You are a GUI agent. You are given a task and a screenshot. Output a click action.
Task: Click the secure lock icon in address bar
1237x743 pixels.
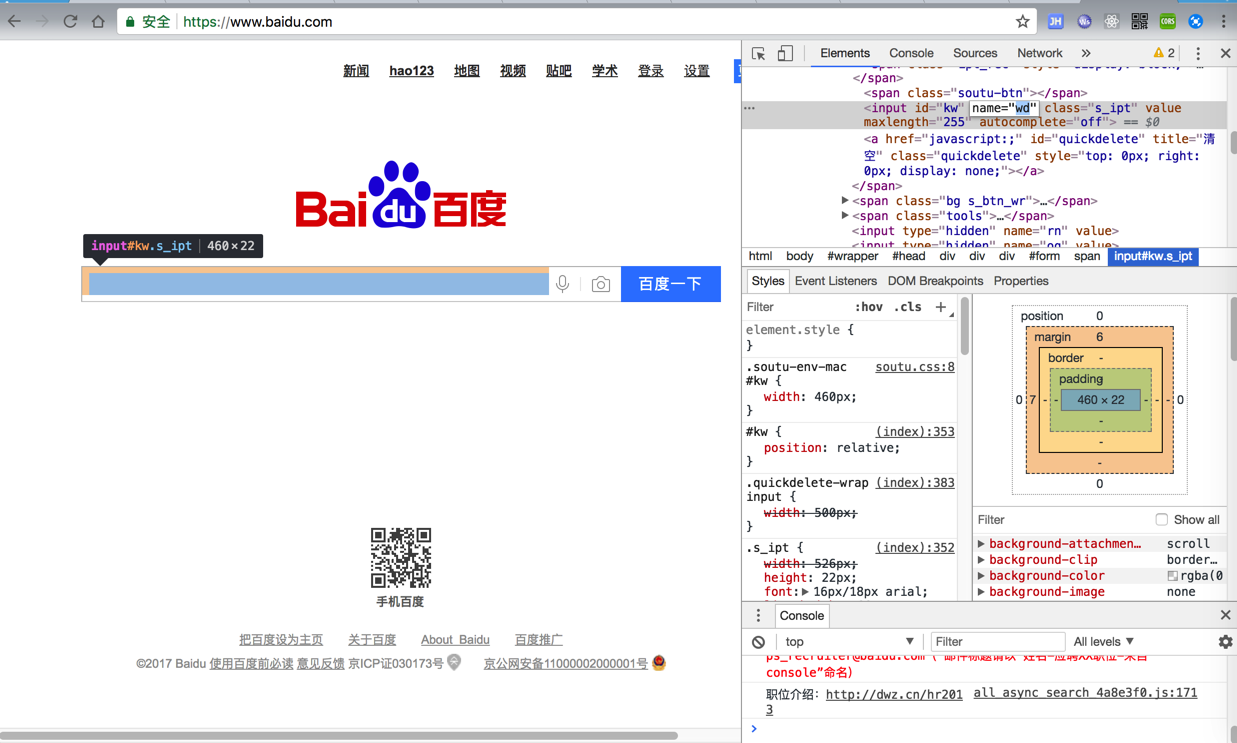(x=130, y=21)
